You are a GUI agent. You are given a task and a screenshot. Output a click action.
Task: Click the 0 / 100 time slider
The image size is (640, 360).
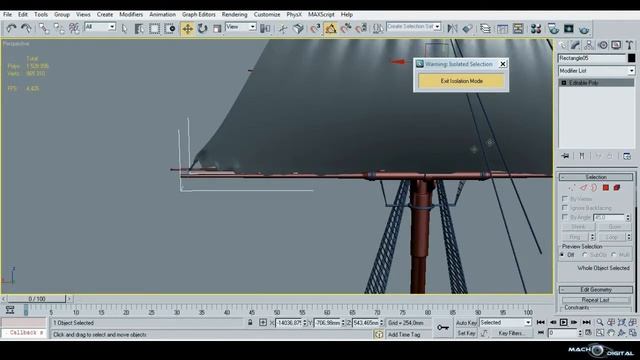pyautogui.click(x=37, y=299)
